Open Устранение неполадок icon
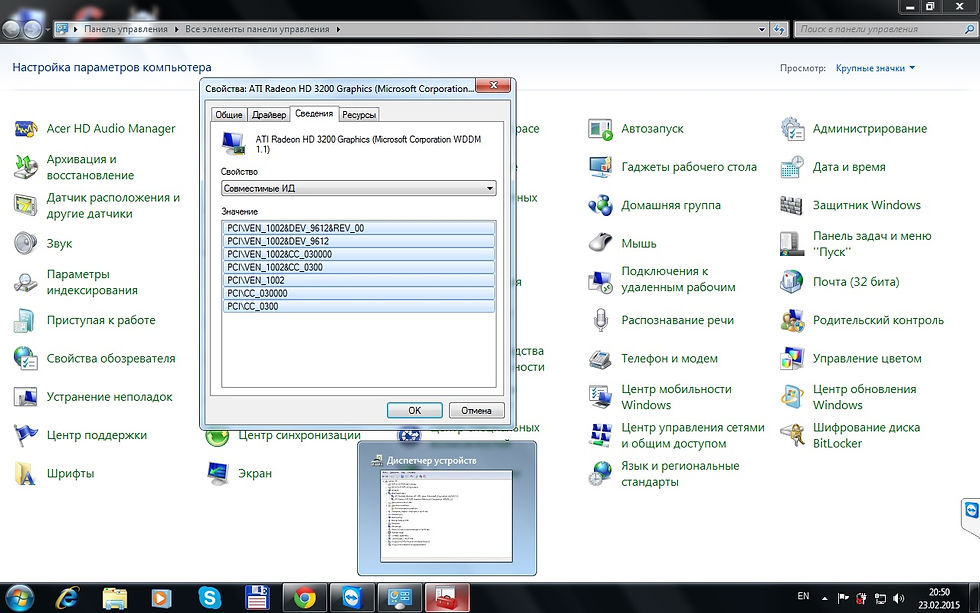Image resolution: width=980 pixels, height=613 pixels. click(26, 397)
